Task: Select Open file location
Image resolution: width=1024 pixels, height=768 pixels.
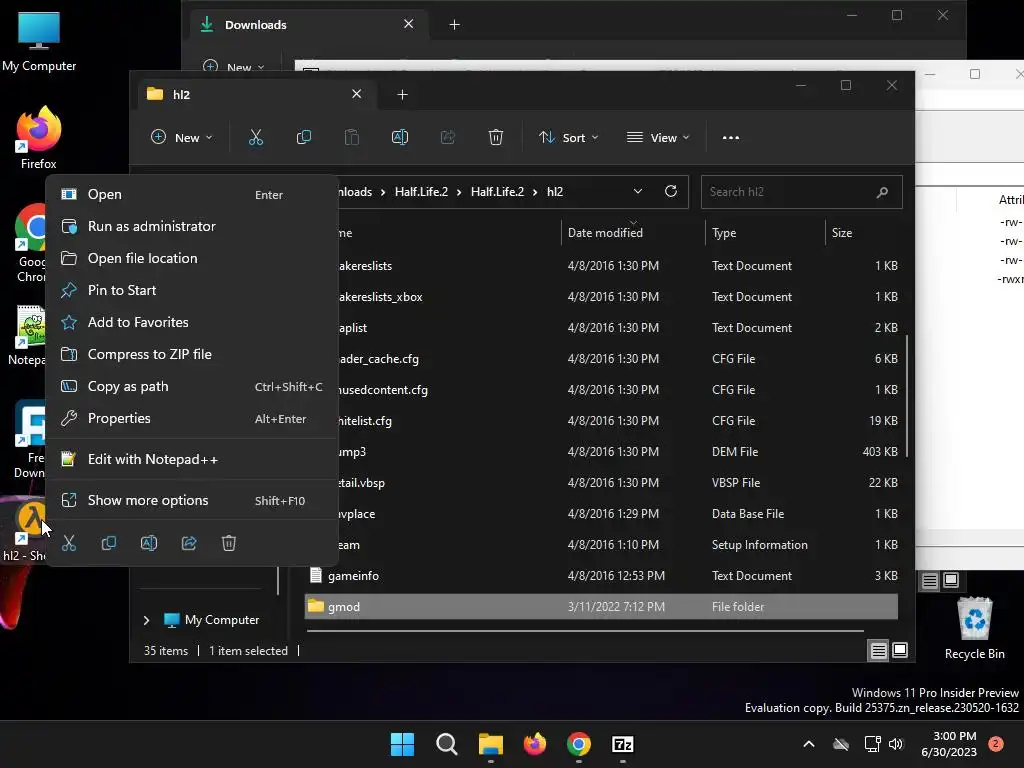Action: coord(192,259)
